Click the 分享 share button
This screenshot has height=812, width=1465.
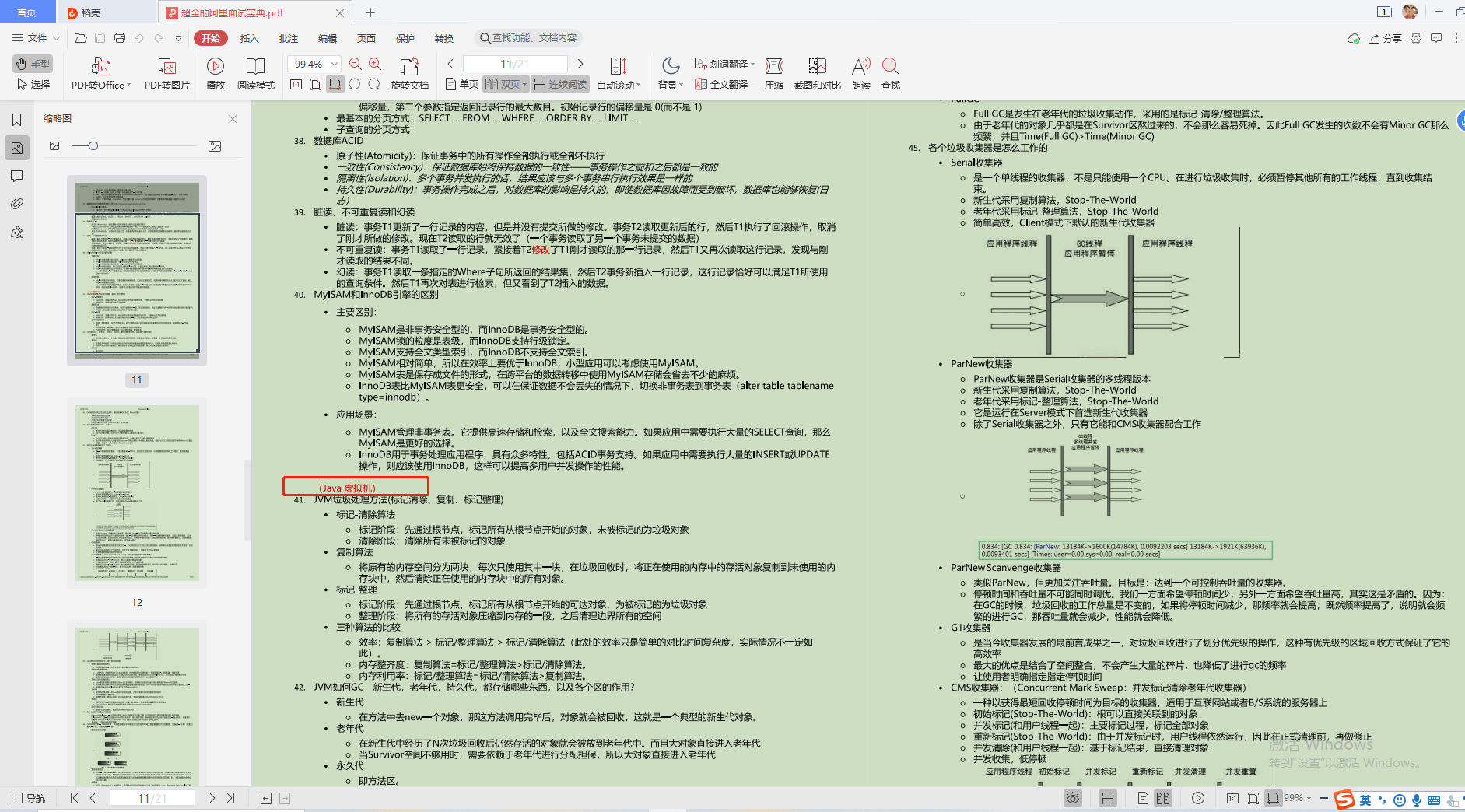(x=1386, y=38)
